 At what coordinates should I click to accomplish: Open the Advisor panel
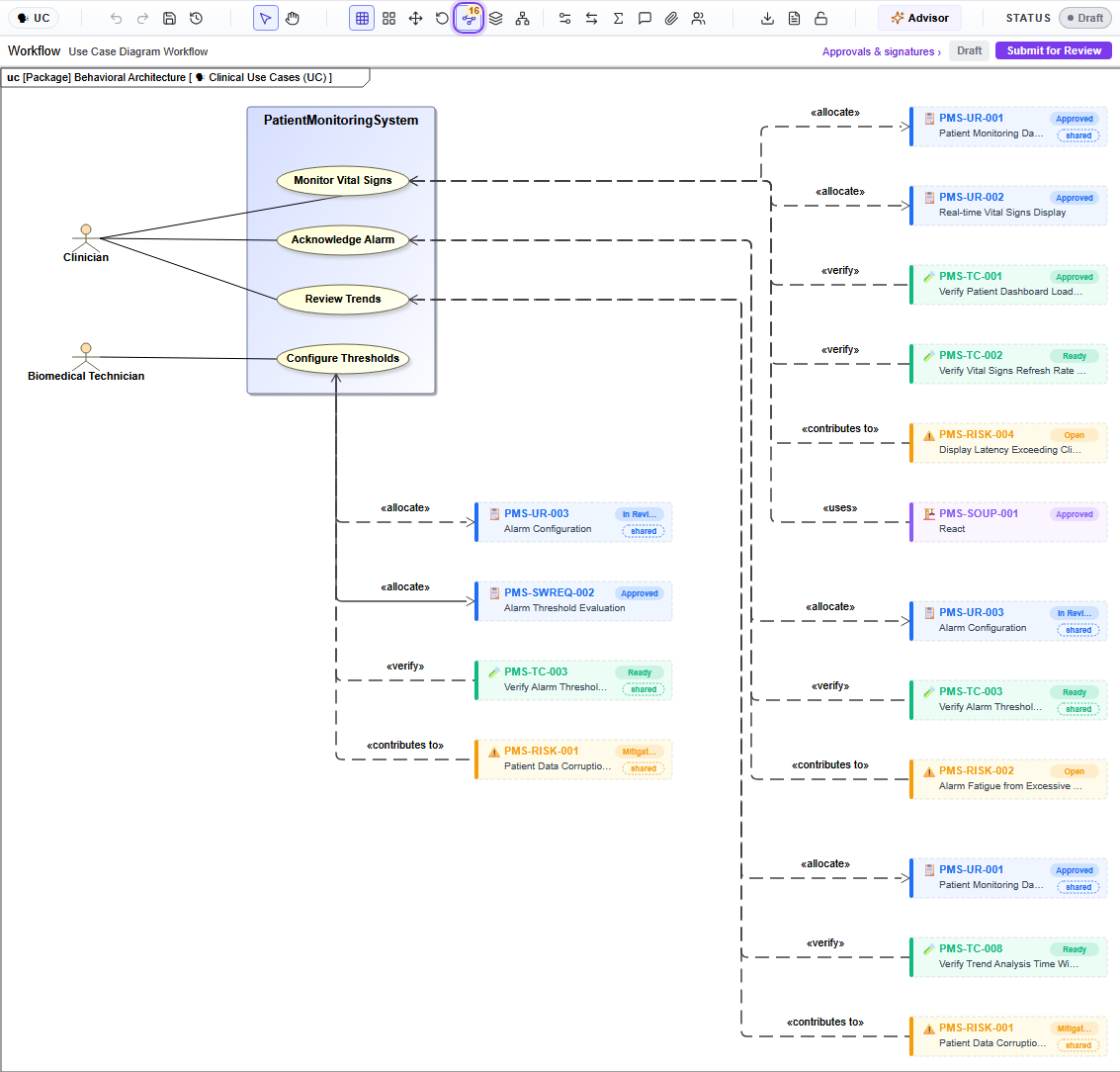920,19
